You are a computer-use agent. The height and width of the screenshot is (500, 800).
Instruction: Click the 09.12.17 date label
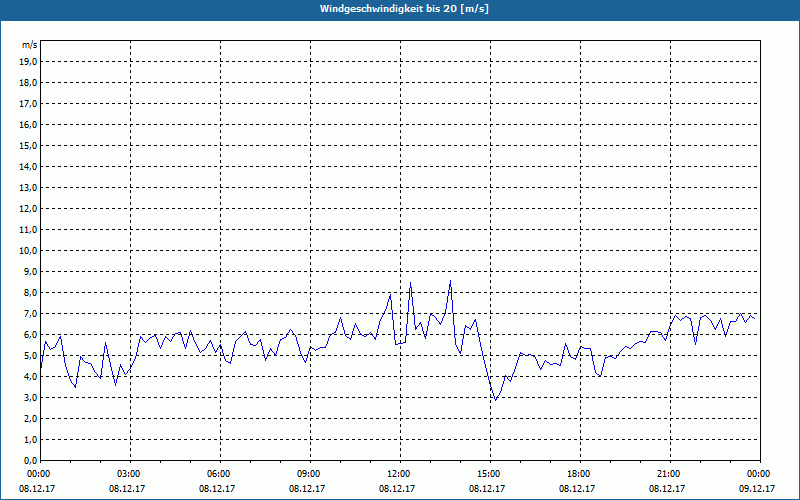[757, 488]
